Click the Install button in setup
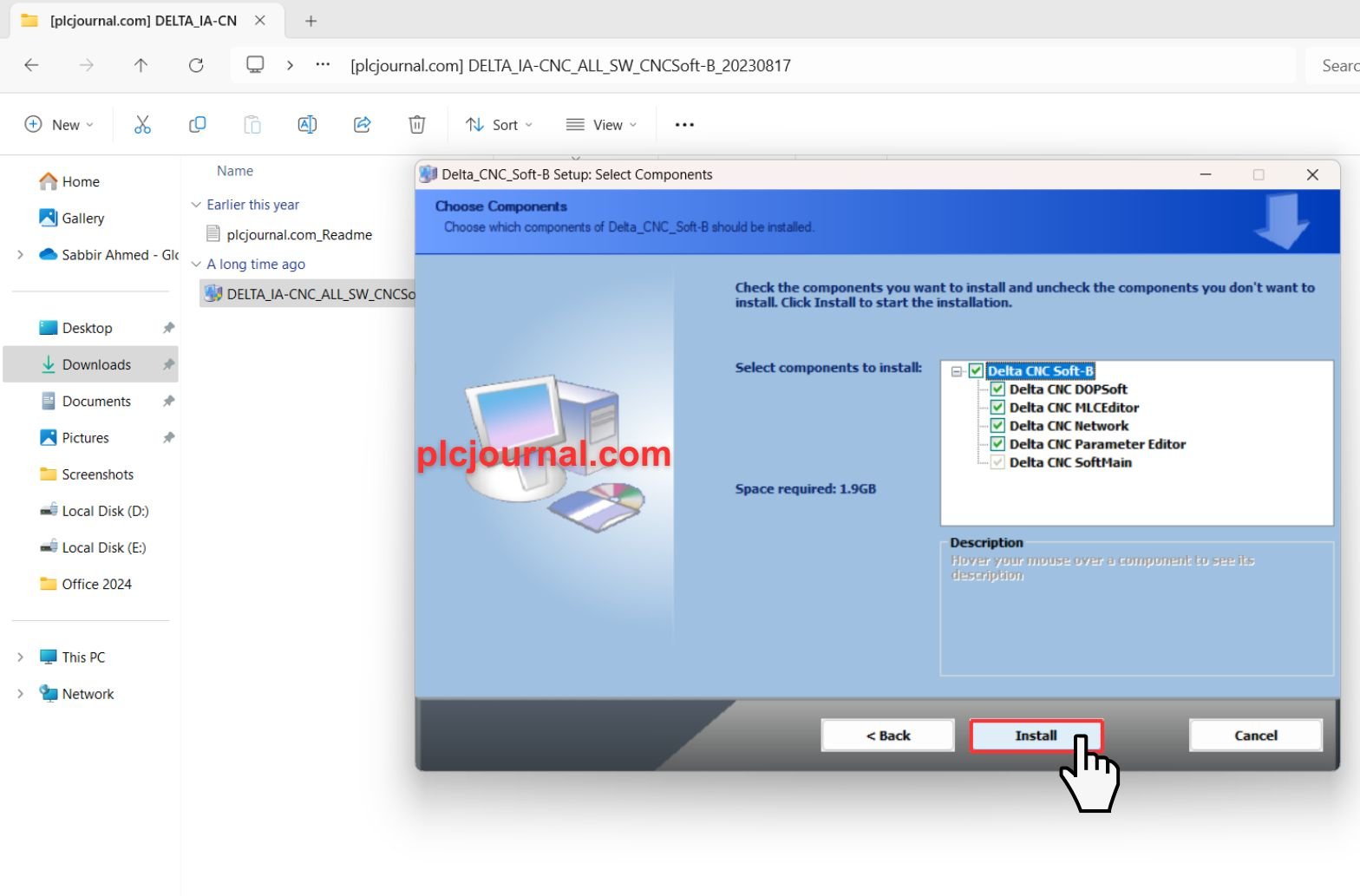Viewport: 1360px width, 896px height. pos(1036,736)
